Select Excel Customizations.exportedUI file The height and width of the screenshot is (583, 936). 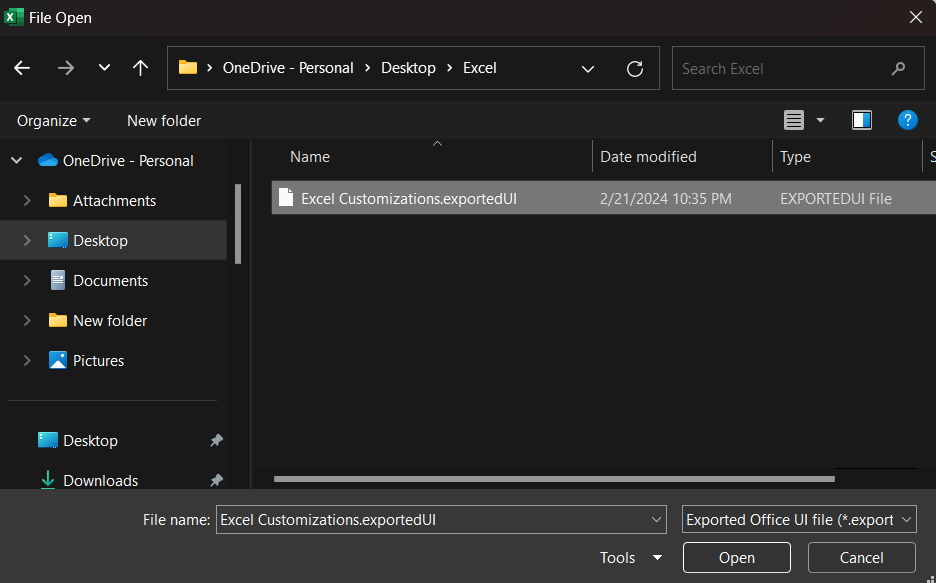[x=409, y=199]
